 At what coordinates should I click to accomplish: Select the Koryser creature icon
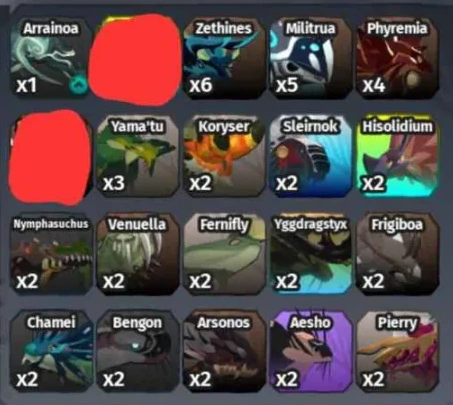[224, 156]
